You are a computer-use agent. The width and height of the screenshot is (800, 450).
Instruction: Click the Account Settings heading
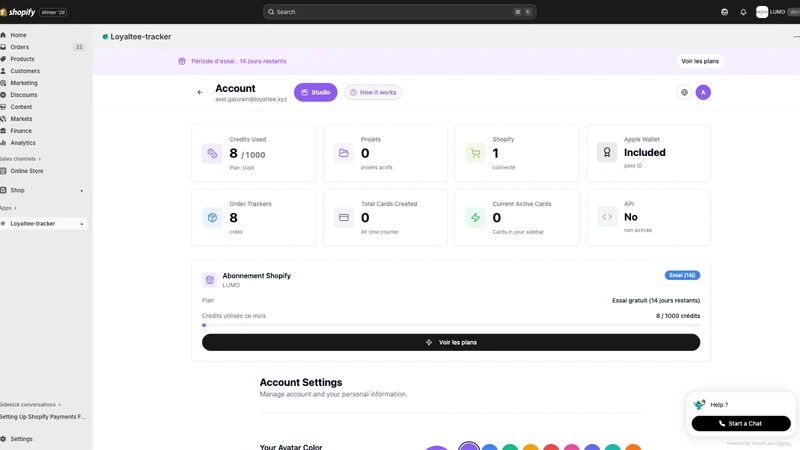(x=301, y=382)
